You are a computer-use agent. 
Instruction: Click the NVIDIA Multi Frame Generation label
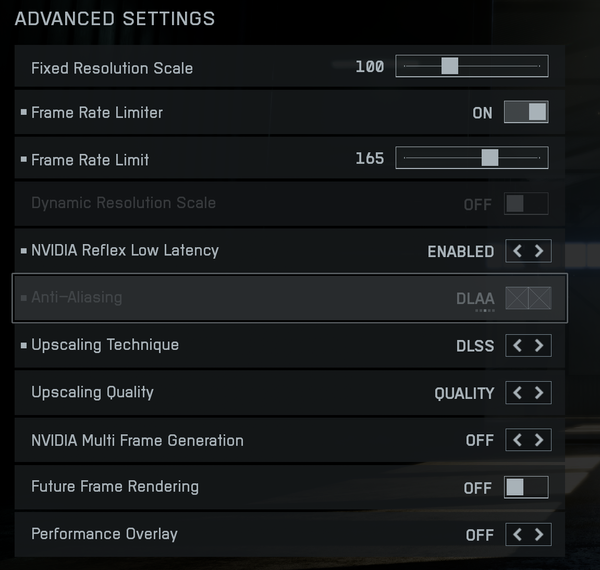pos(137,440)
